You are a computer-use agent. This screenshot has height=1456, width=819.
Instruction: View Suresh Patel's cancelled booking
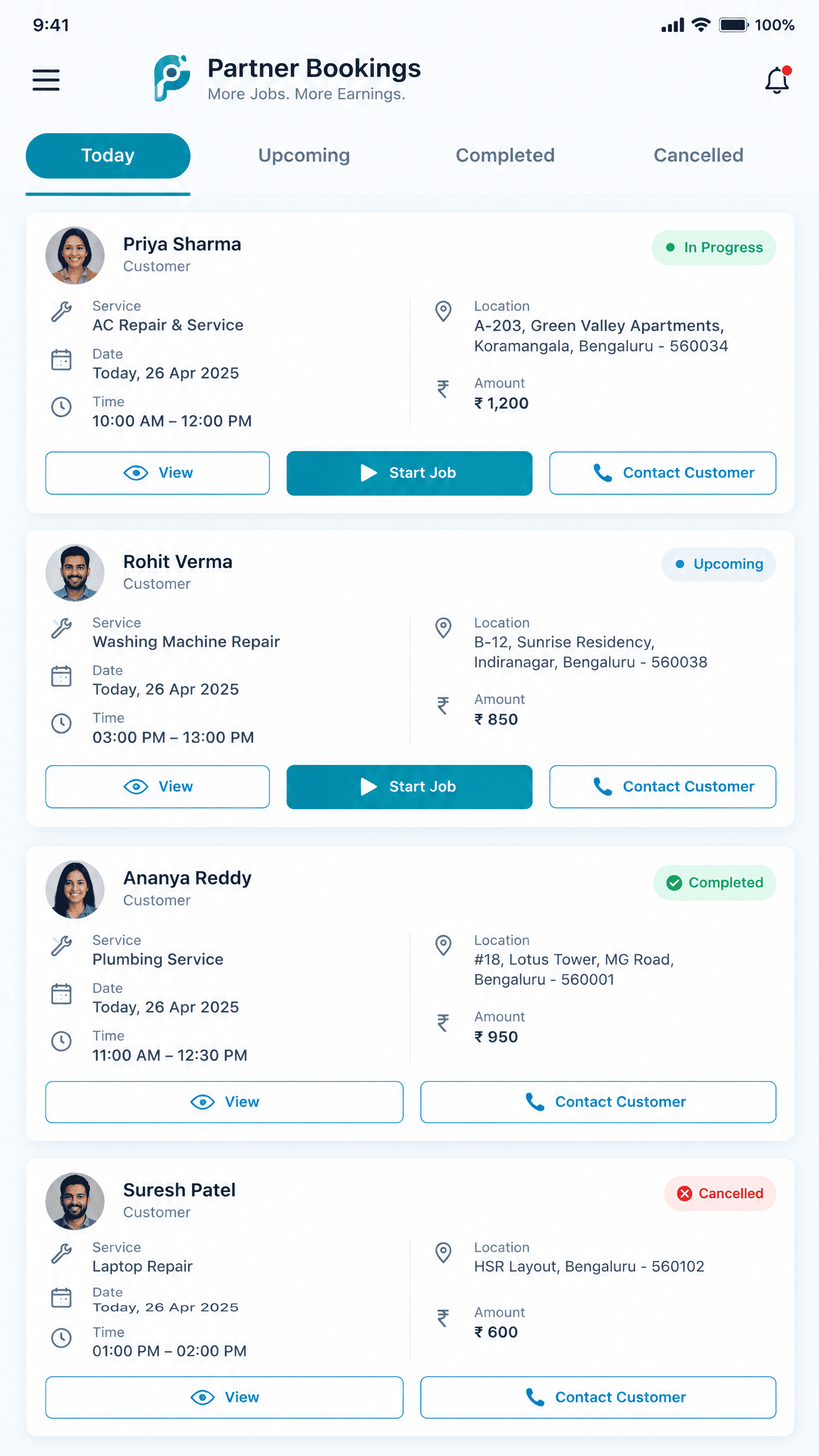pos(224,1397)
